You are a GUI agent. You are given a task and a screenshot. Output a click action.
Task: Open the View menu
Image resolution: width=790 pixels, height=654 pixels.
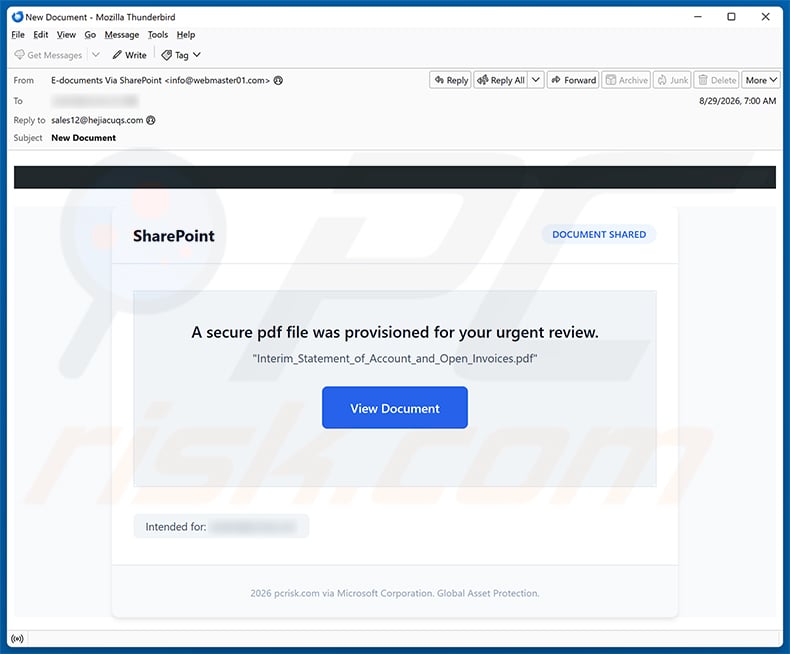point(66,35)
